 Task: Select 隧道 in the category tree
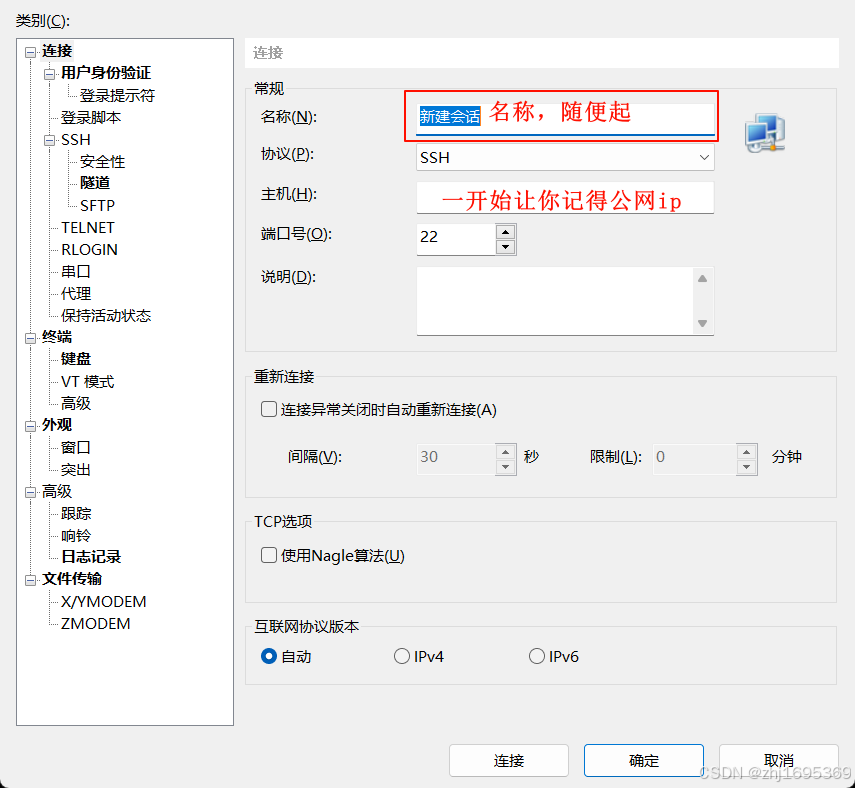(95, 183)
